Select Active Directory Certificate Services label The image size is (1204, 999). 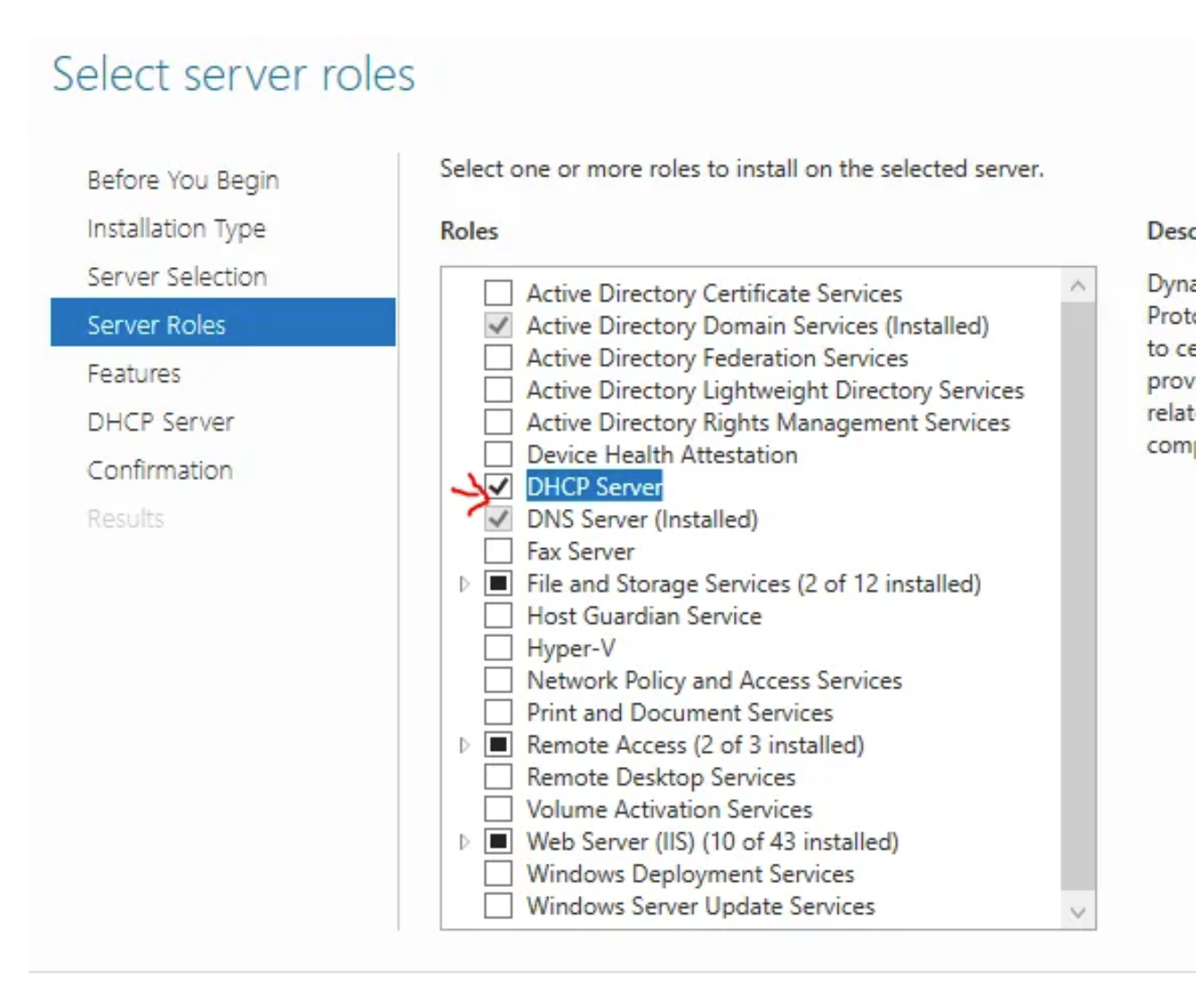pyautogui.click(x=714, y=294)
